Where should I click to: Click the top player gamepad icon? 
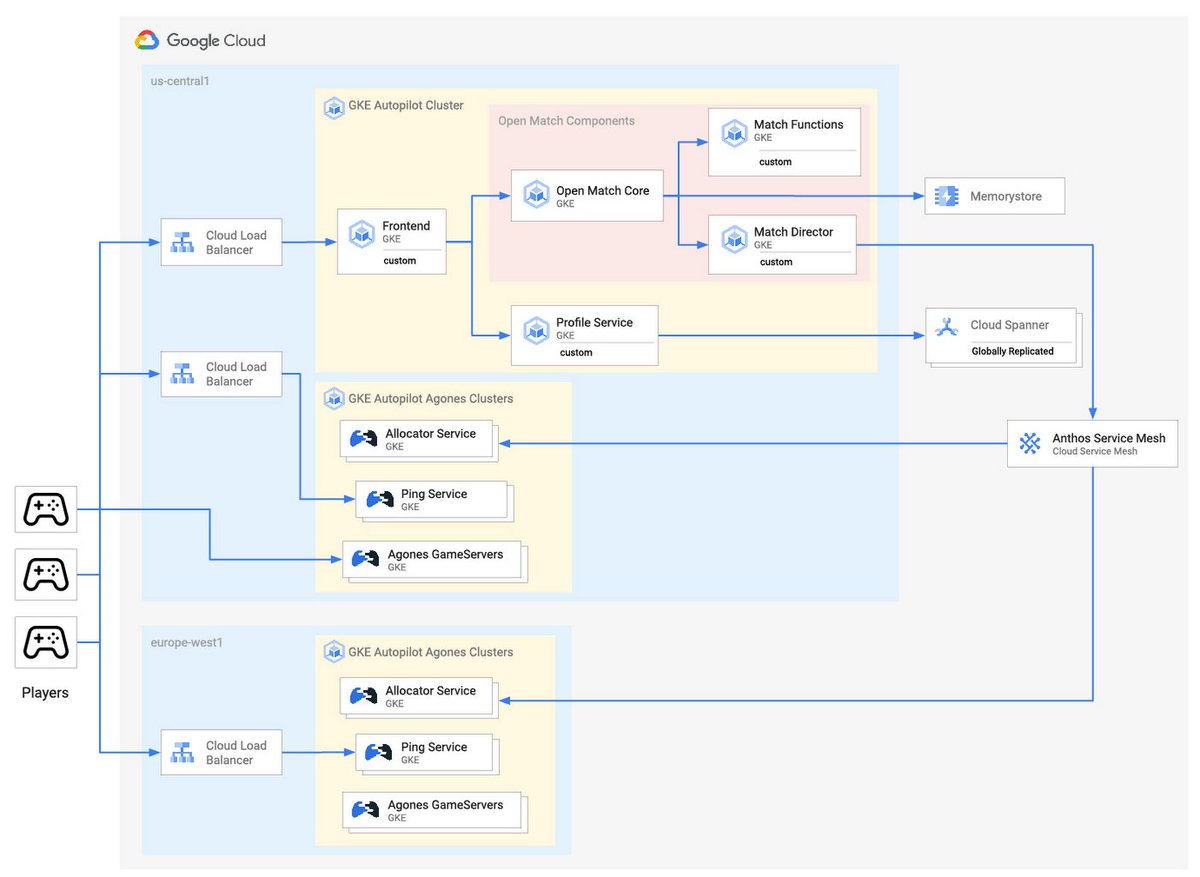click(46, 509)
